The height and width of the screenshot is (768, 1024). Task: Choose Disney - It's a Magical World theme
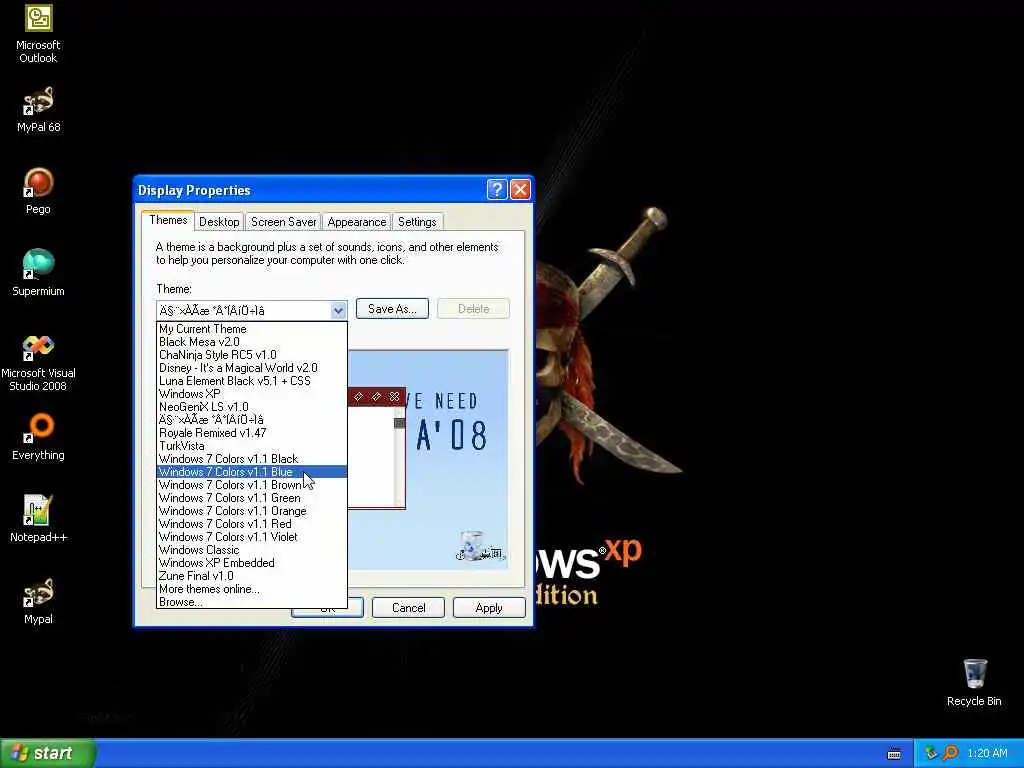pyautogui.click(x=251, y=368)
